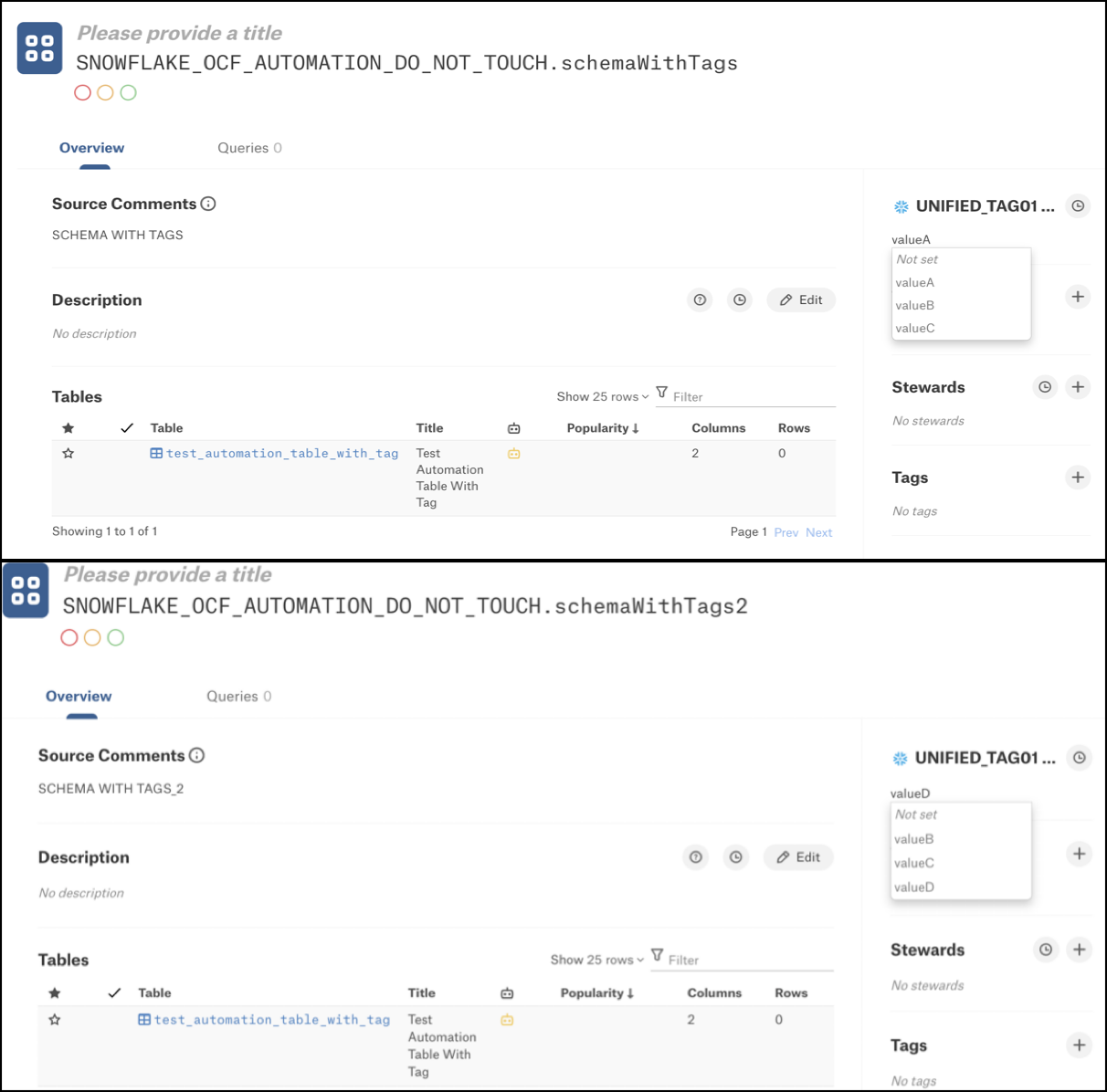This screenshot has width=1107, height=1092.
Task: Click 'Please provide a title' placeholder for schemaWithTags
Action: coord(180,33)
